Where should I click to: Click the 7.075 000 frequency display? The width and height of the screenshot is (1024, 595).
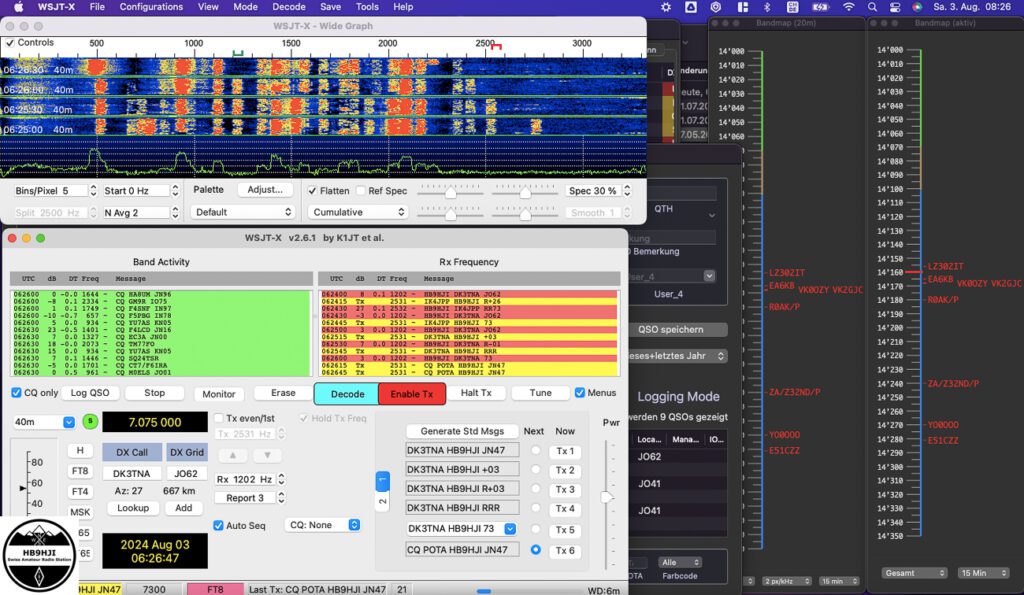point(155,422)
